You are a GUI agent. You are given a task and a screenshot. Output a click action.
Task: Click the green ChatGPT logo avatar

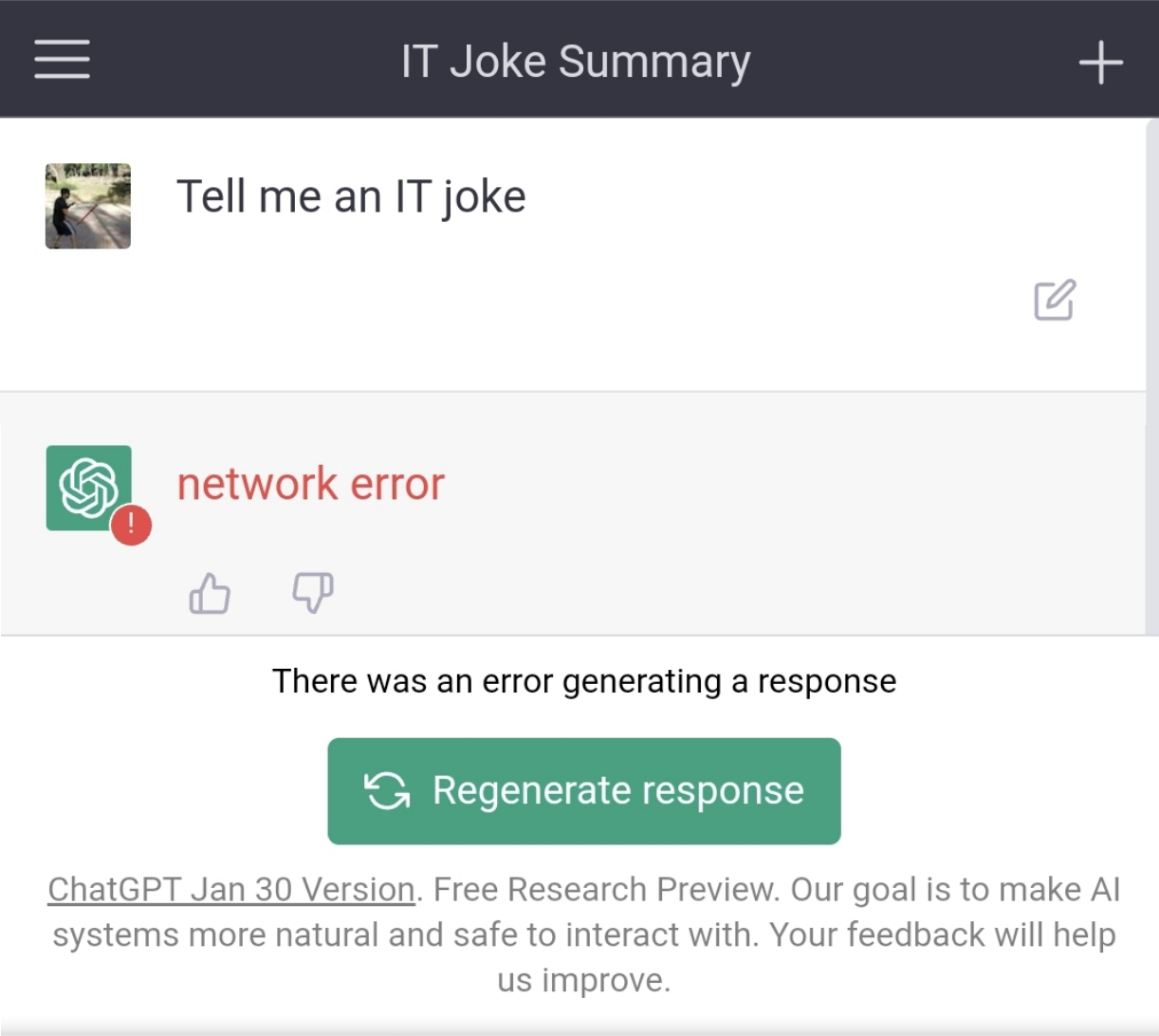[88, 488]
